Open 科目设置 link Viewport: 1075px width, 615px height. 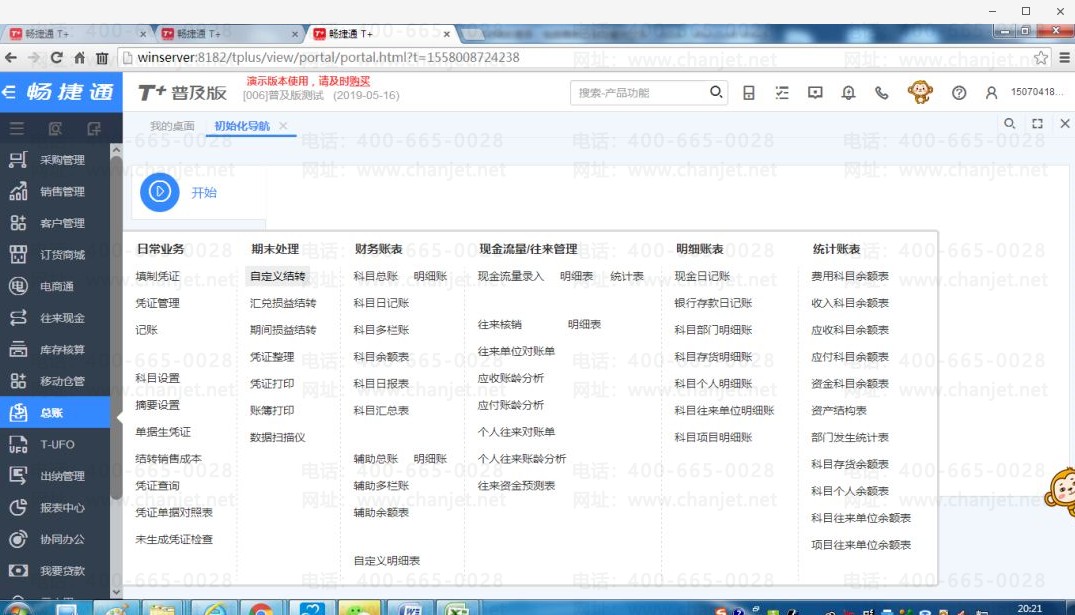click(x=158, y=378)
